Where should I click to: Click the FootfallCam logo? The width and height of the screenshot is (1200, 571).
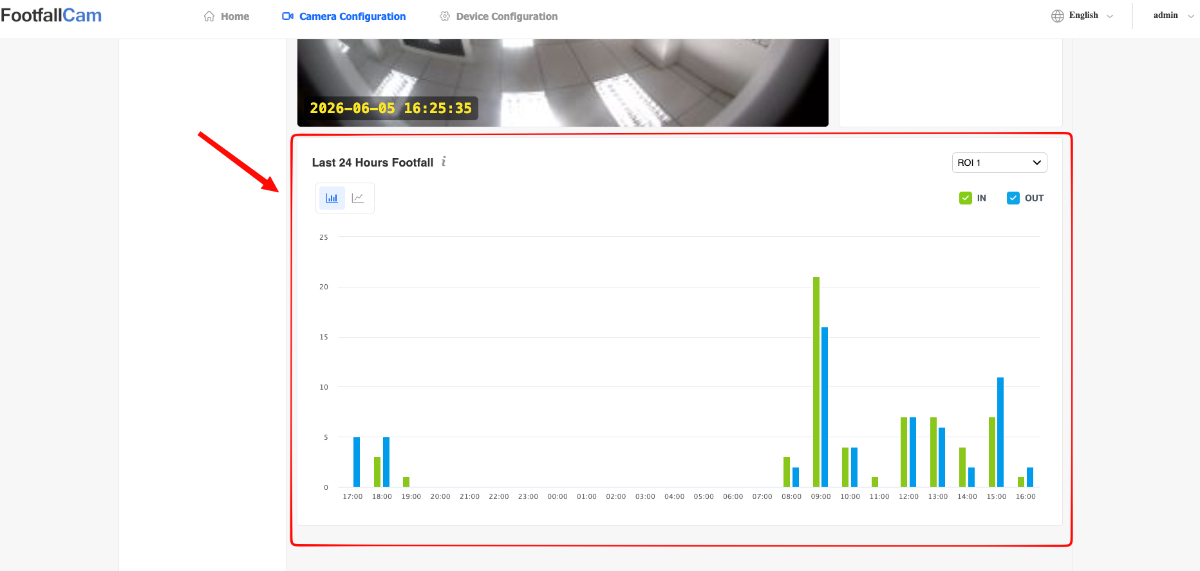(51, 16)
